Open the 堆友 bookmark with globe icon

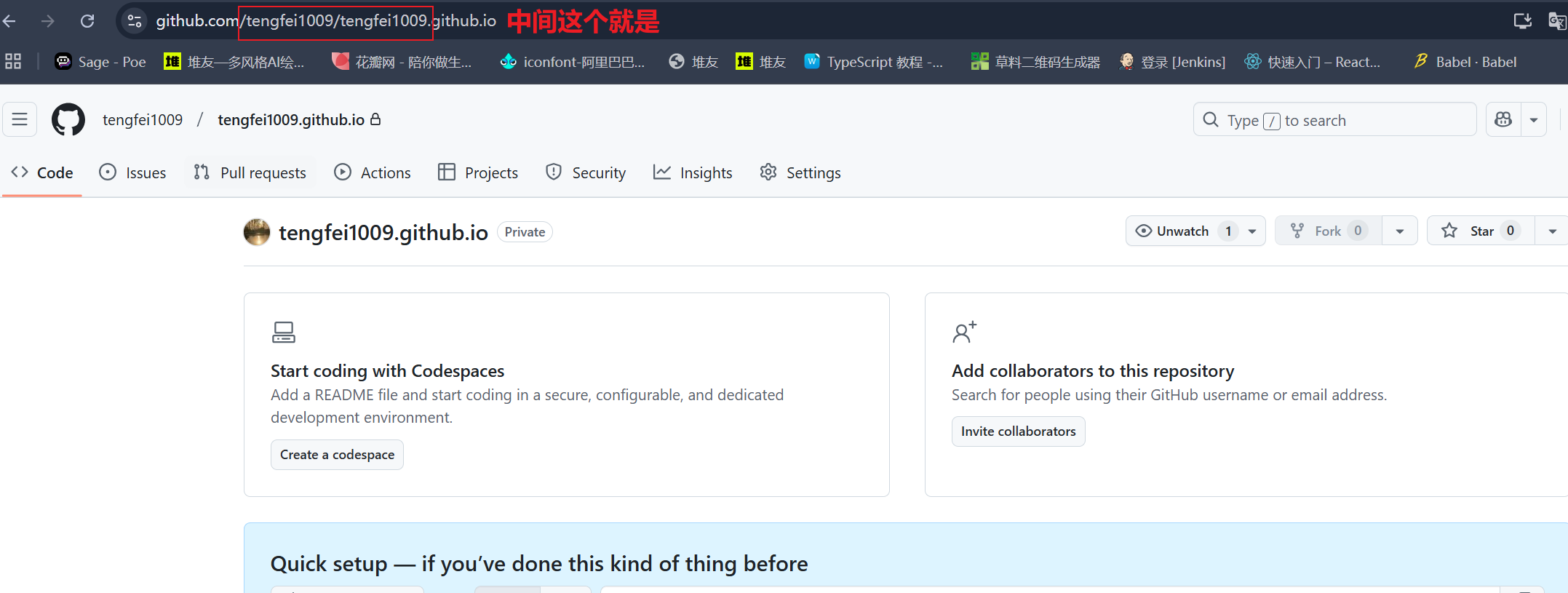[693, 62]
